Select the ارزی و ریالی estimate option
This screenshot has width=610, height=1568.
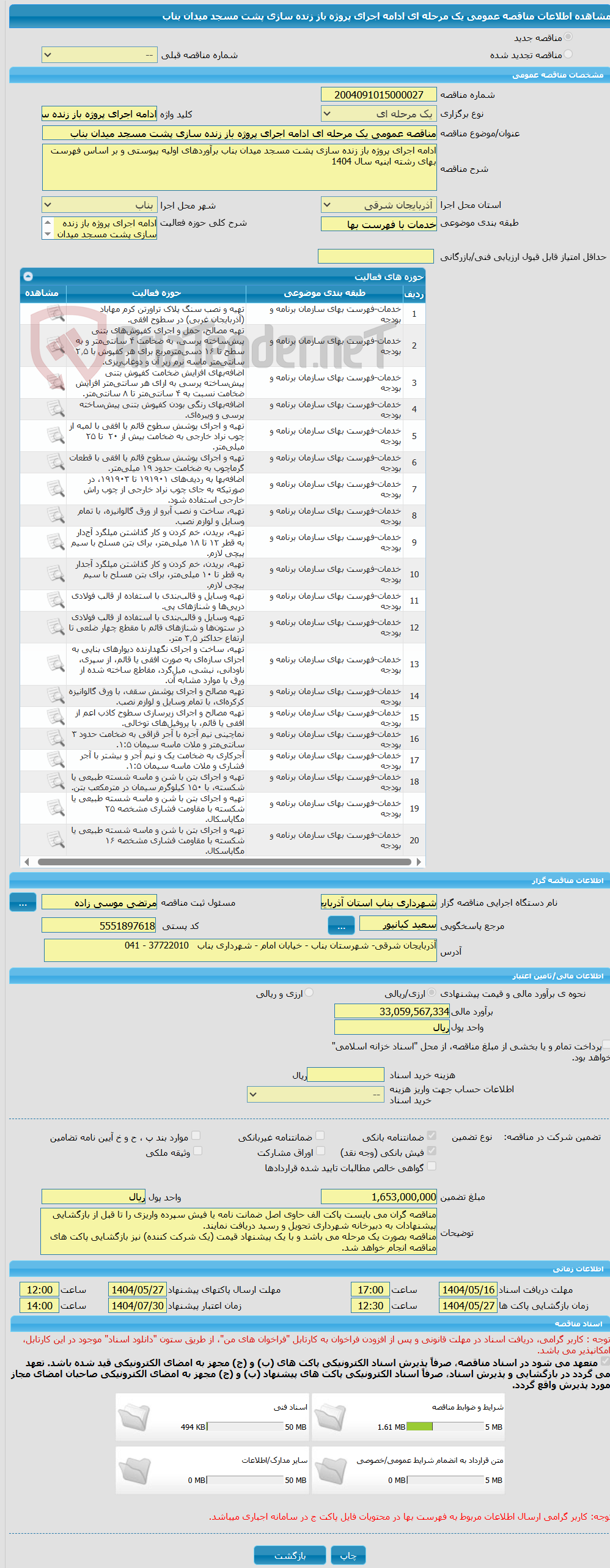(x=309, y=993)
